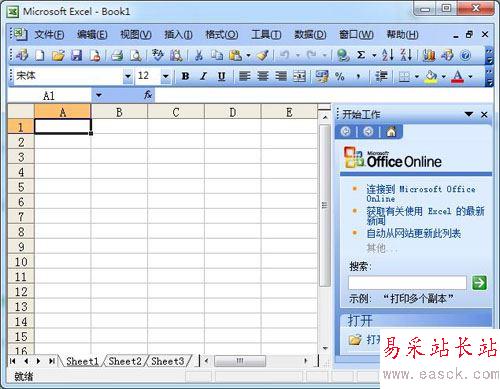
Task: Click the task pane Back arrow
Action: [346, 132]
